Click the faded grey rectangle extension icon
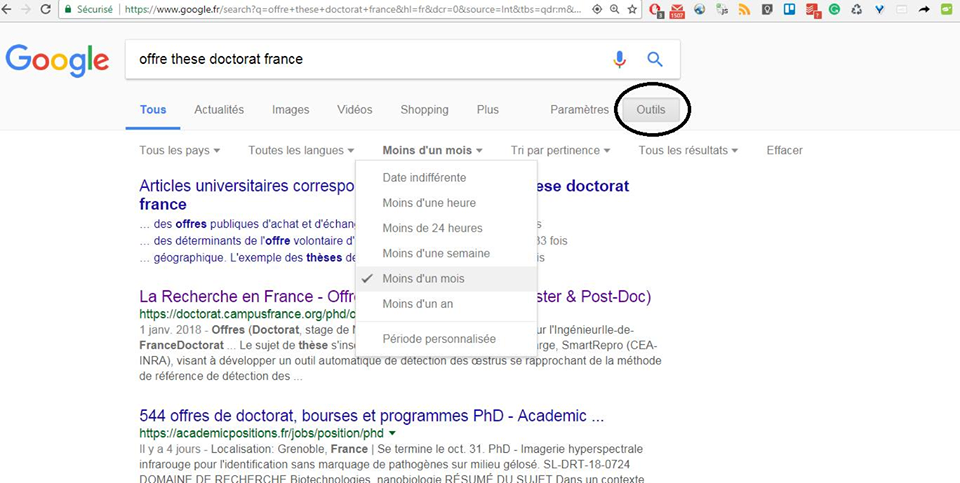The height and width of the screenshot is (483, 960). pos(902,9)
